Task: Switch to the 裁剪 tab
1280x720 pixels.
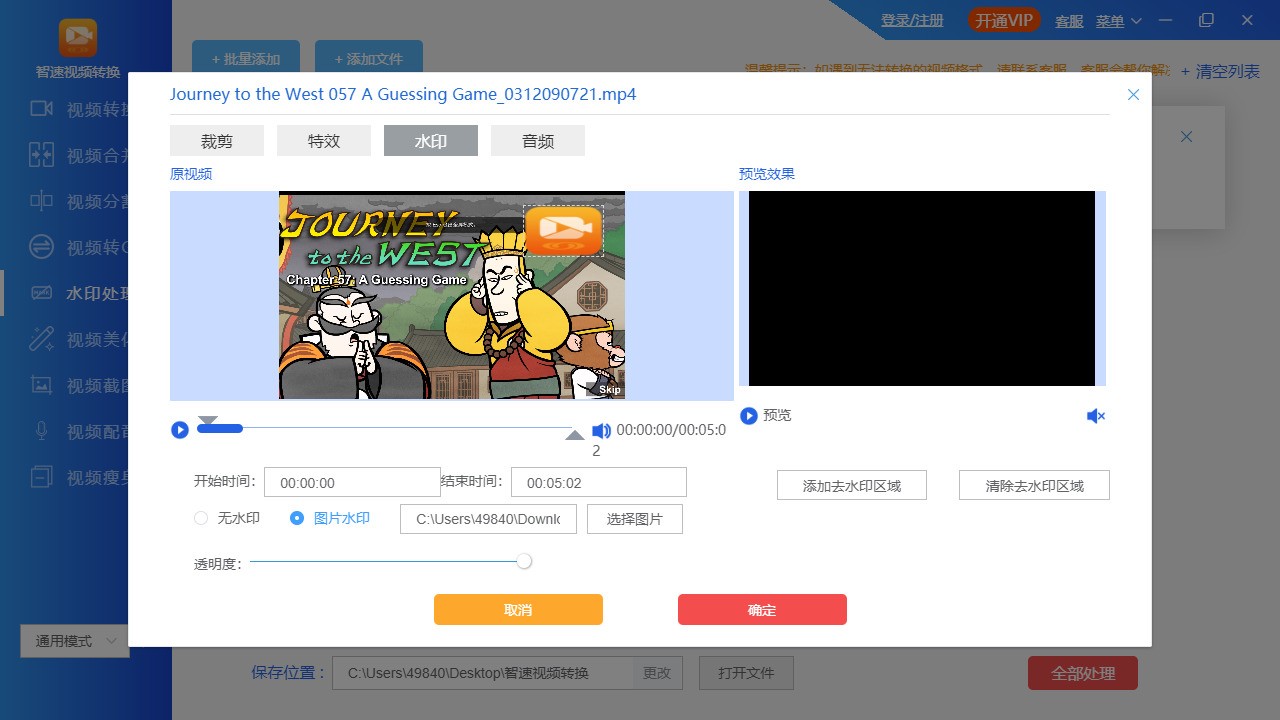Action: (x=217, y=141)
